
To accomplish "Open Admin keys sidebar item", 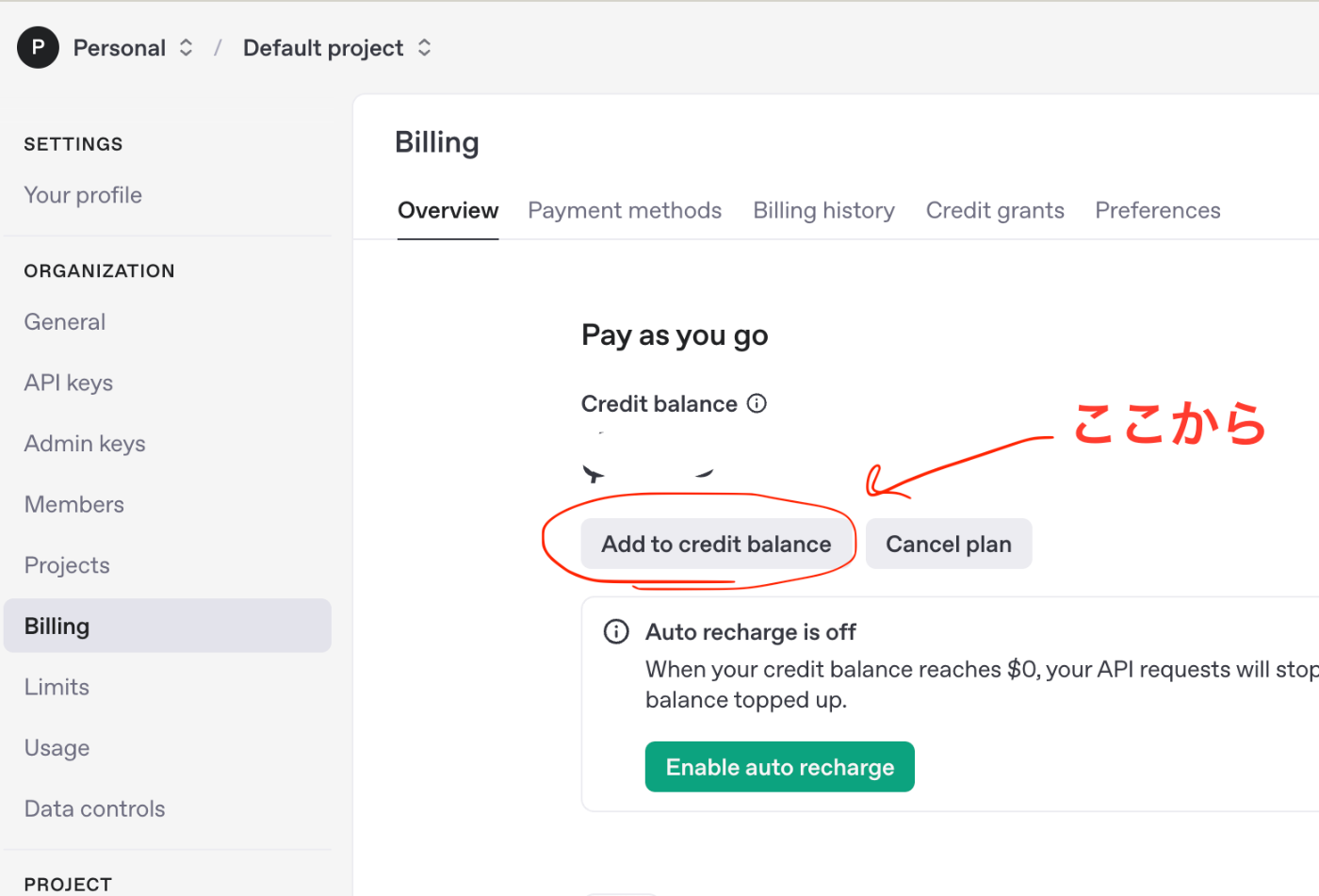I will [x=85, y=443].
